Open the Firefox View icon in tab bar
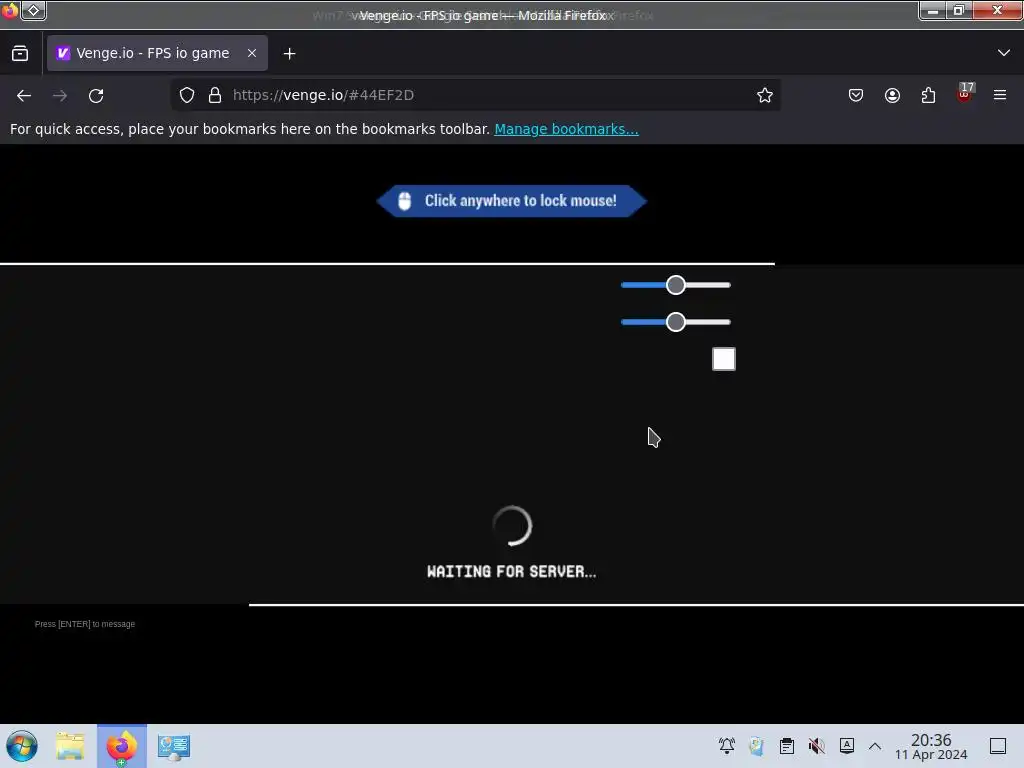The width and height of the screenshot is (1024, 768). pos(20,53)
